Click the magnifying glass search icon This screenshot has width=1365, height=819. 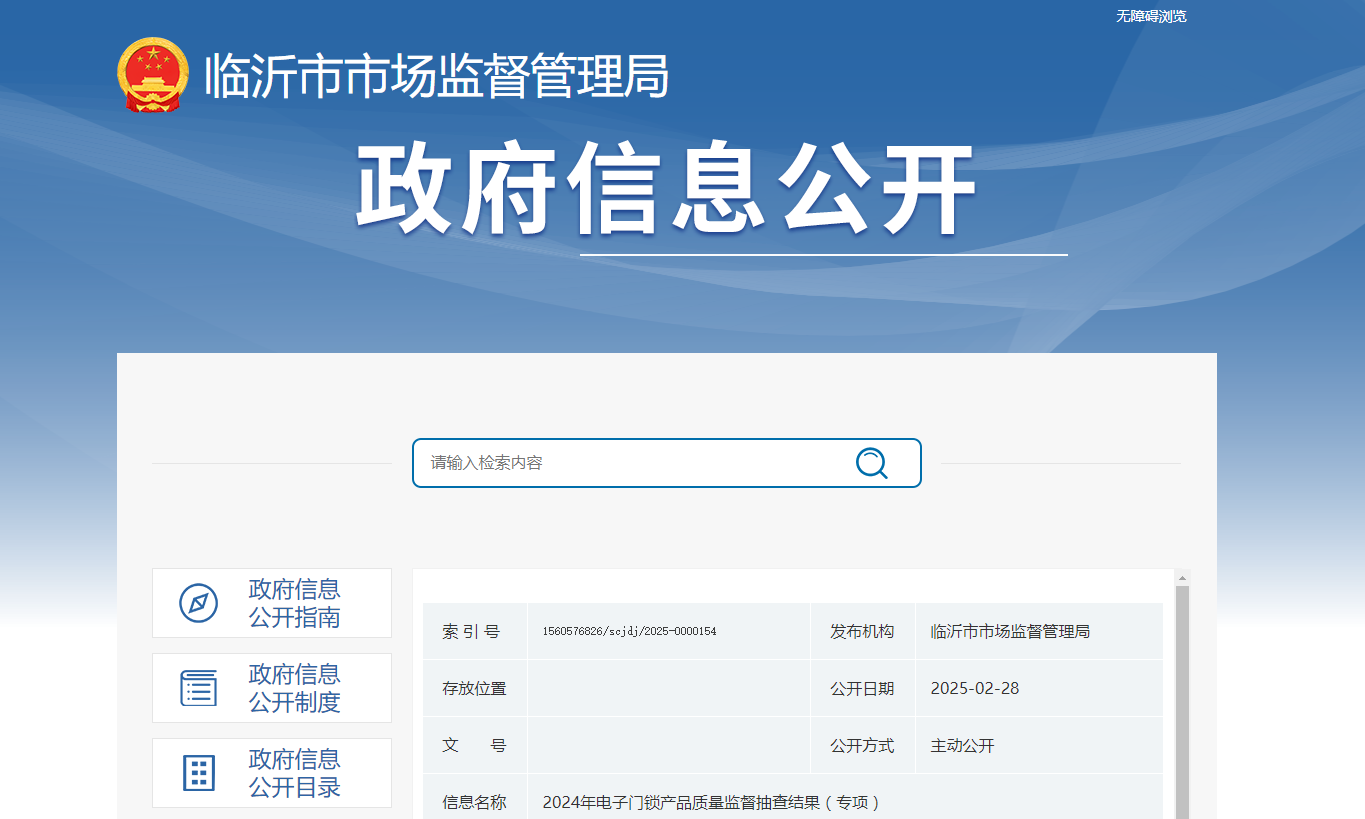click(x=871, y=463)
